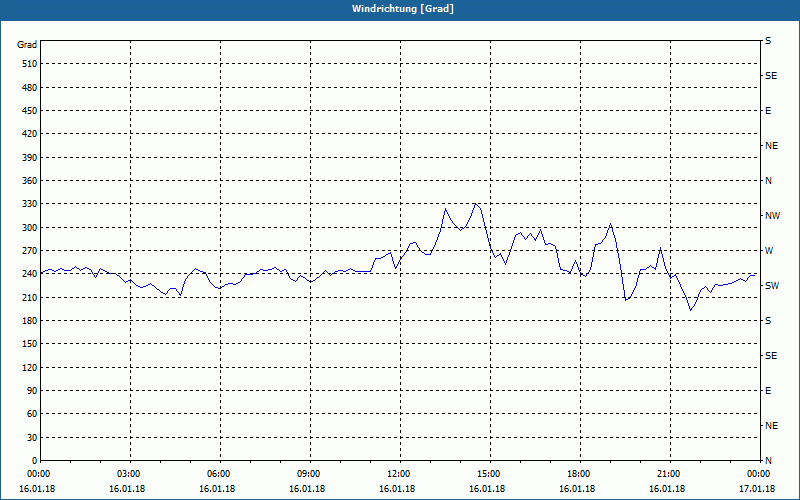Select the 330 y-axis tick label
This screenshot has height=500, width=800.
coord(30,204)
